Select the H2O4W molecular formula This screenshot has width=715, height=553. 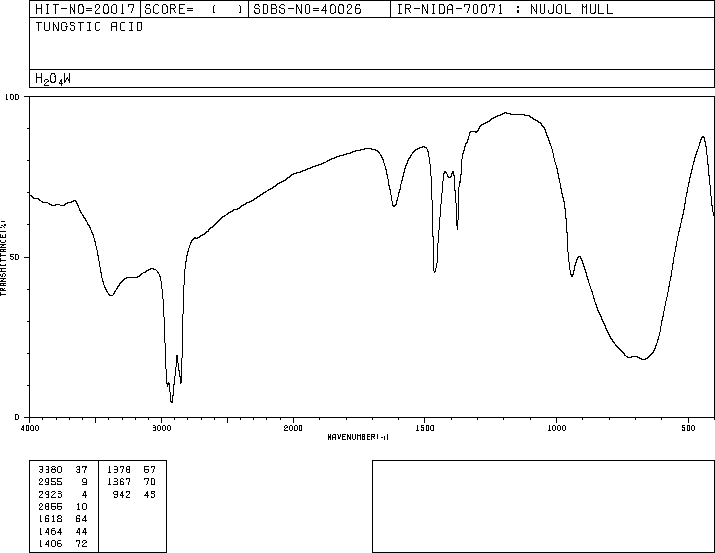[x=53, y=79]
